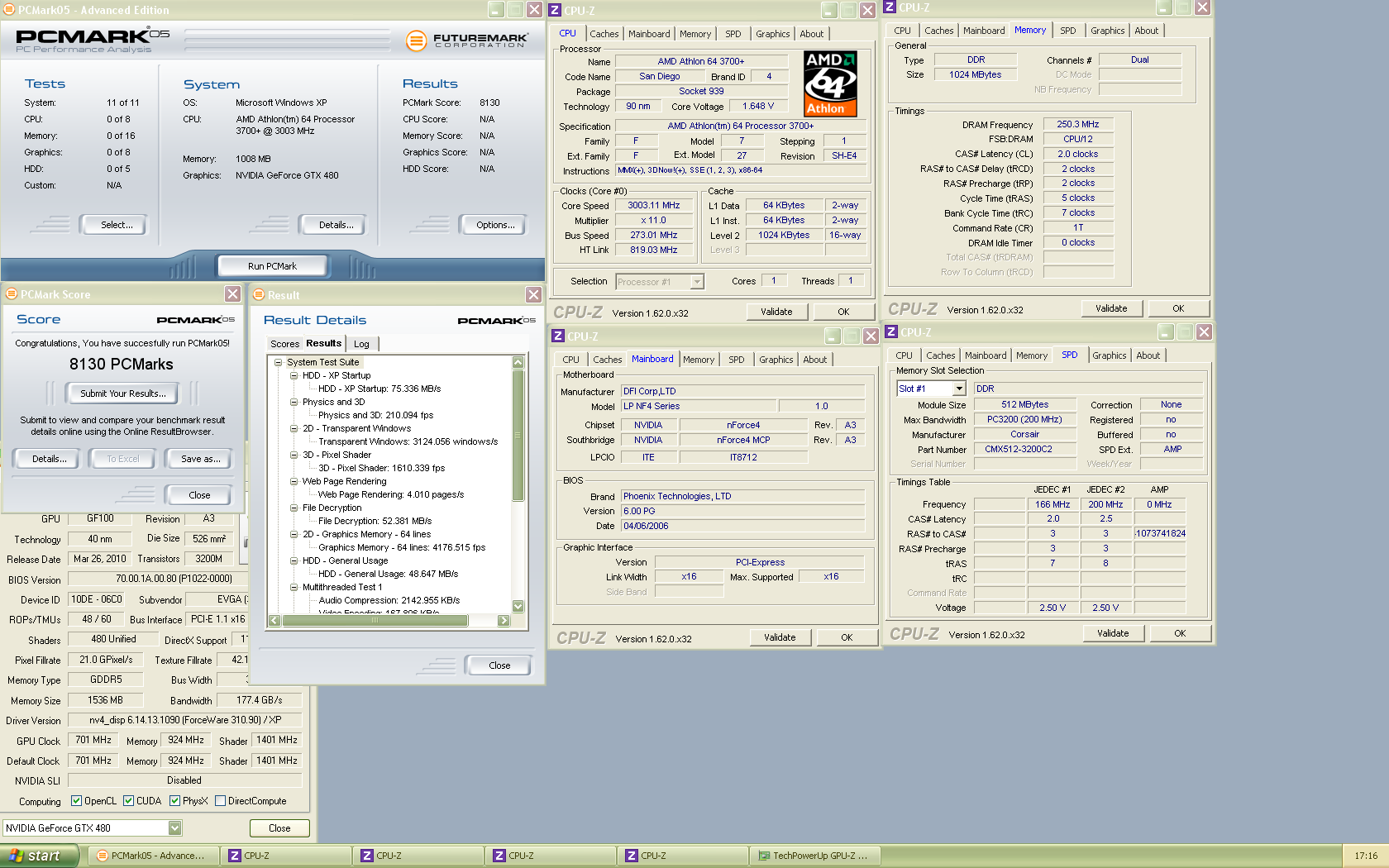Collapse the Physics and 3D node

pos(294,402)
